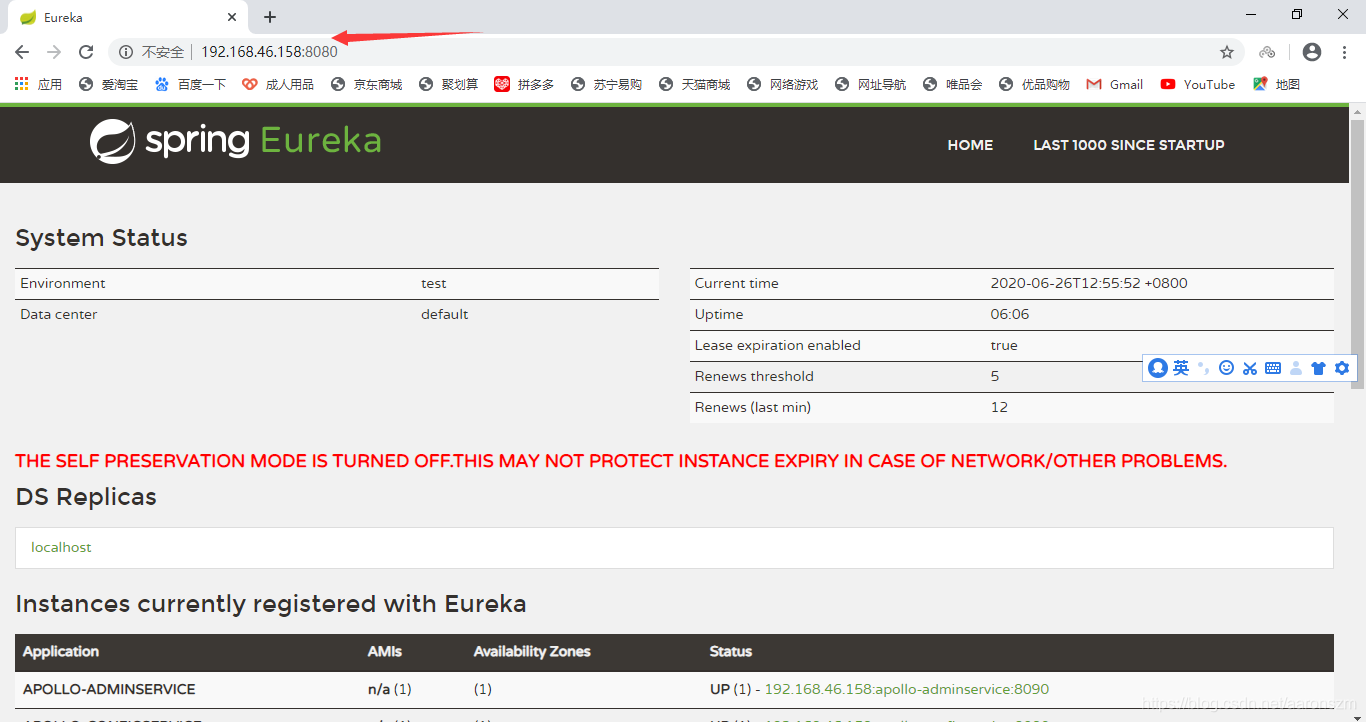Open the IME soft keyboard icon

click(1273, 368)
